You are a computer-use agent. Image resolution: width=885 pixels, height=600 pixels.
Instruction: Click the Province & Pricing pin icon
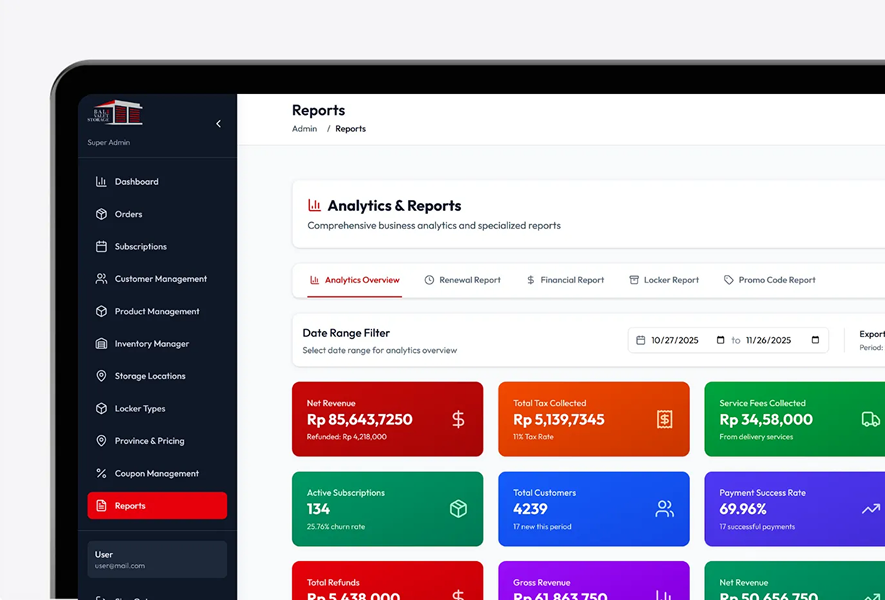click(101, 441)
